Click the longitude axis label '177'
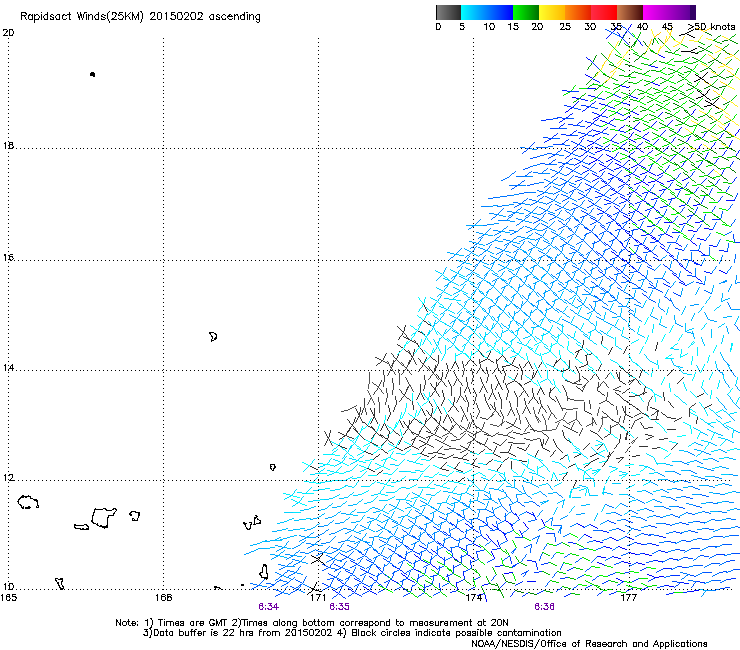Viewport: 740px width, 650px height. click(629, 598)
